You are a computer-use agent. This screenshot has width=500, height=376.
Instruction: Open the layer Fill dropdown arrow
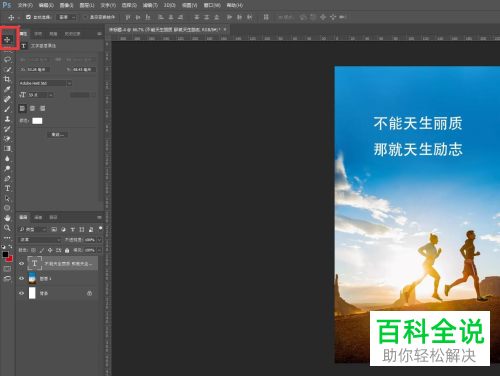(100, 250)
